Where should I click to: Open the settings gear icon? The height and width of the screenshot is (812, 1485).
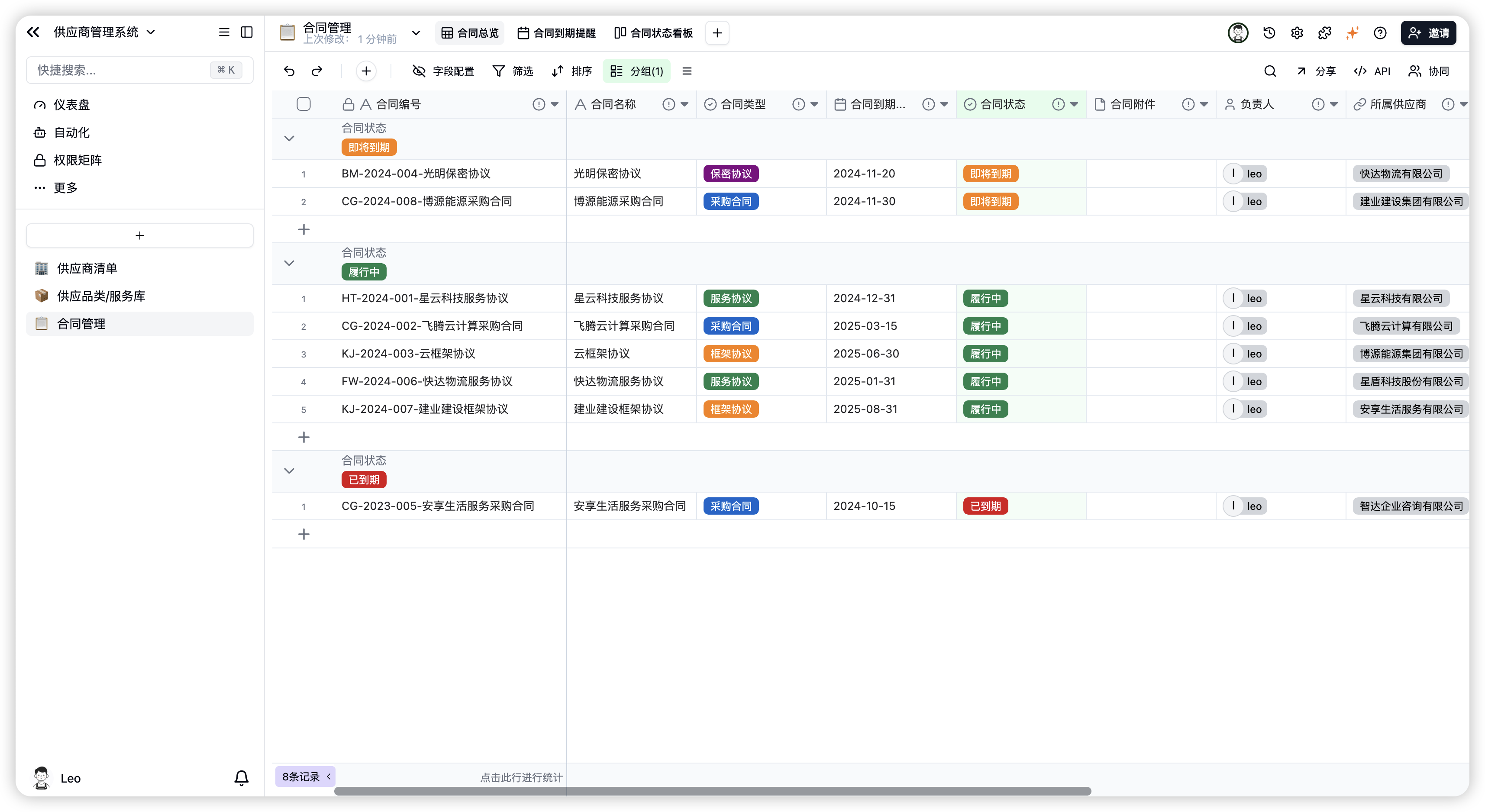pos(1297,33)
